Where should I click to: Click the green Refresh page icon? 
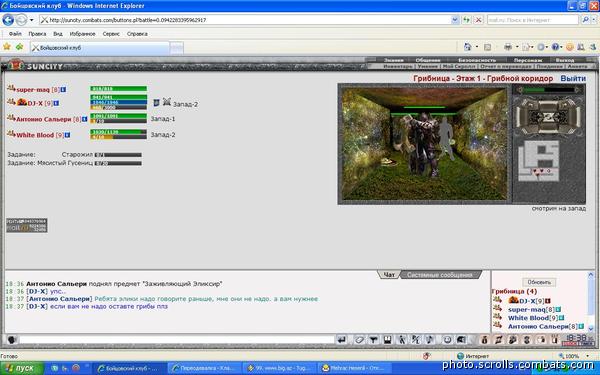click(x=466, y=20)
